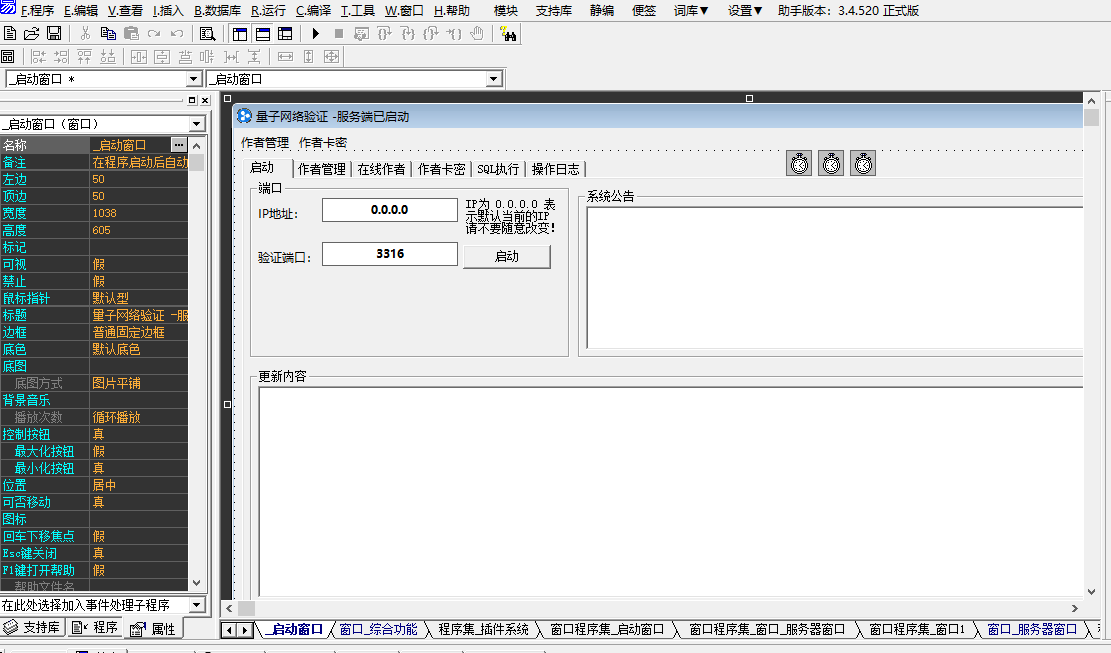Screen dimensions: 1111x653
Task: Switch to the 作者管理 tab on form
Action: pos(321,169)
